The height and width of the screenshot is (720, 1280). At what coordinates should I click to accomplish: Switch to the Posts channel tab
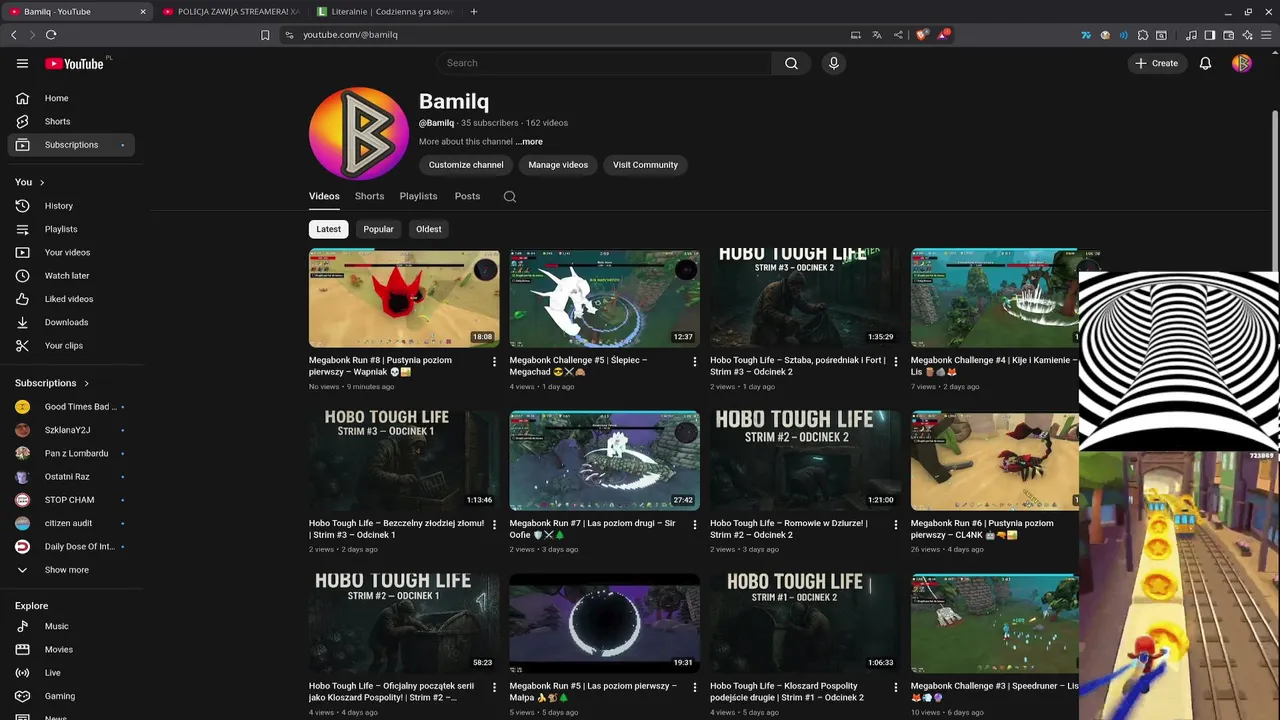coord(467,196)
